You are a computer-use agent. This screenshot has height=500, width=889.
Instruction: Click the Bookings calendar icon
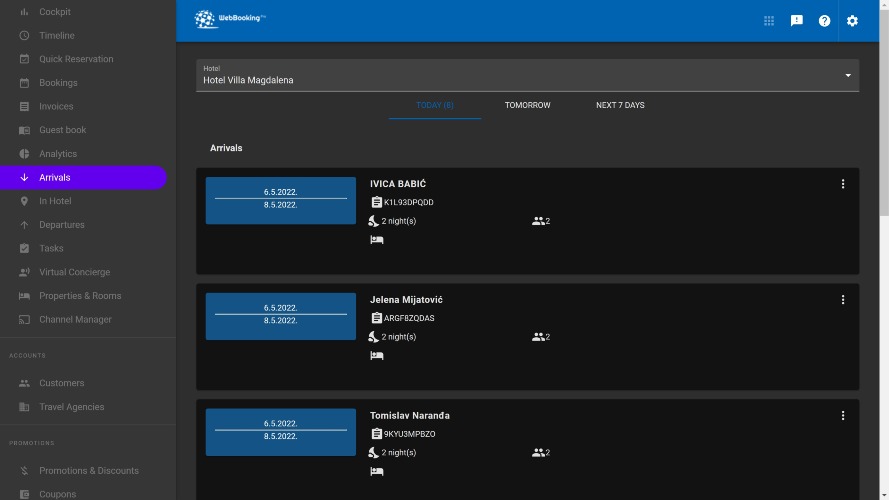(24, 83)
